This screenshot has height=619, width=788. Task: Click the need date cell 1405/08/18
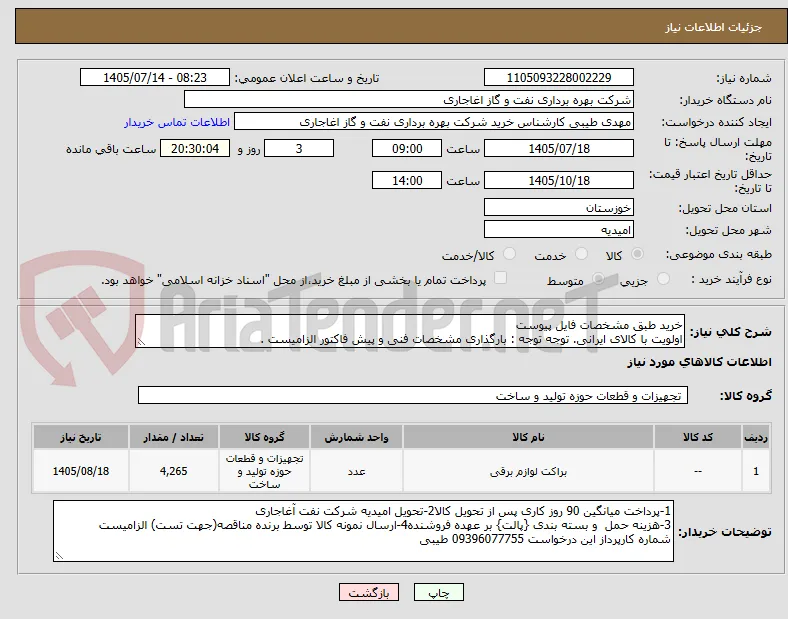coord(81,471)
